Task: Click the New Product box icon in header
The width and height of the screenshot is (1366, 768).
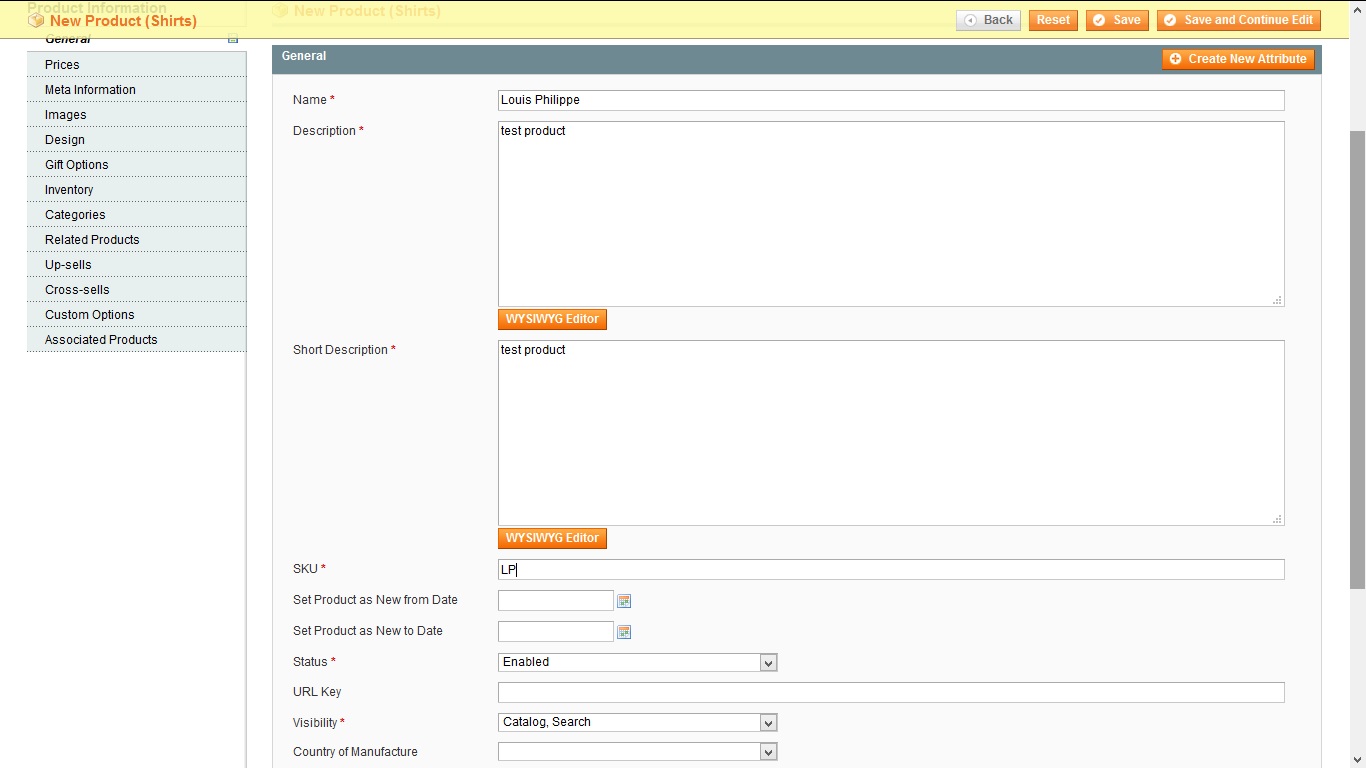Action: pos(37,20)
